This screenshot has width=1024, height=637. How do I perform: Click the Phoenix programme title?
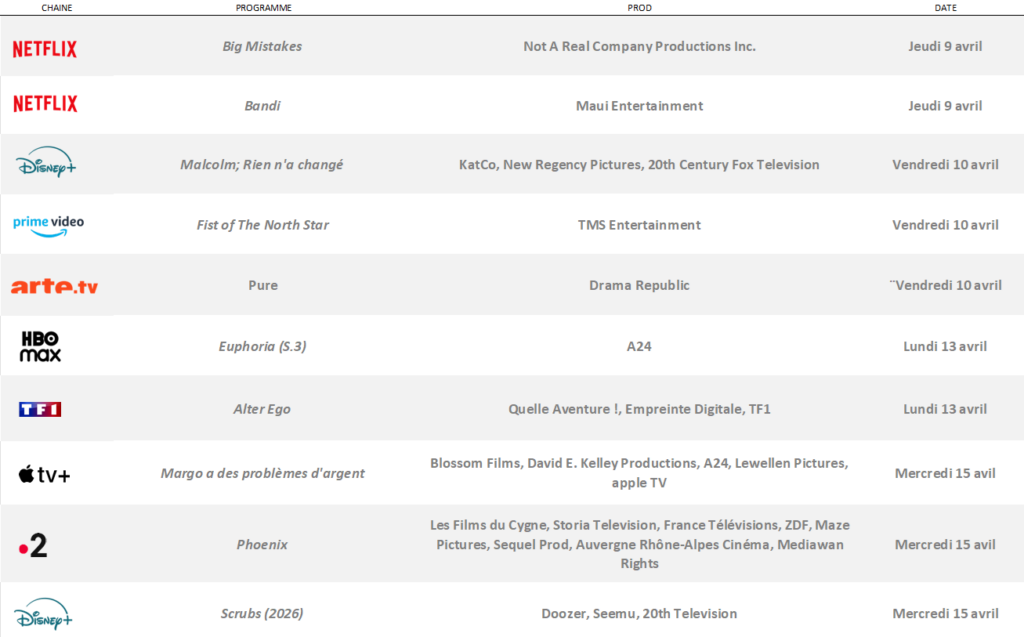262,545
